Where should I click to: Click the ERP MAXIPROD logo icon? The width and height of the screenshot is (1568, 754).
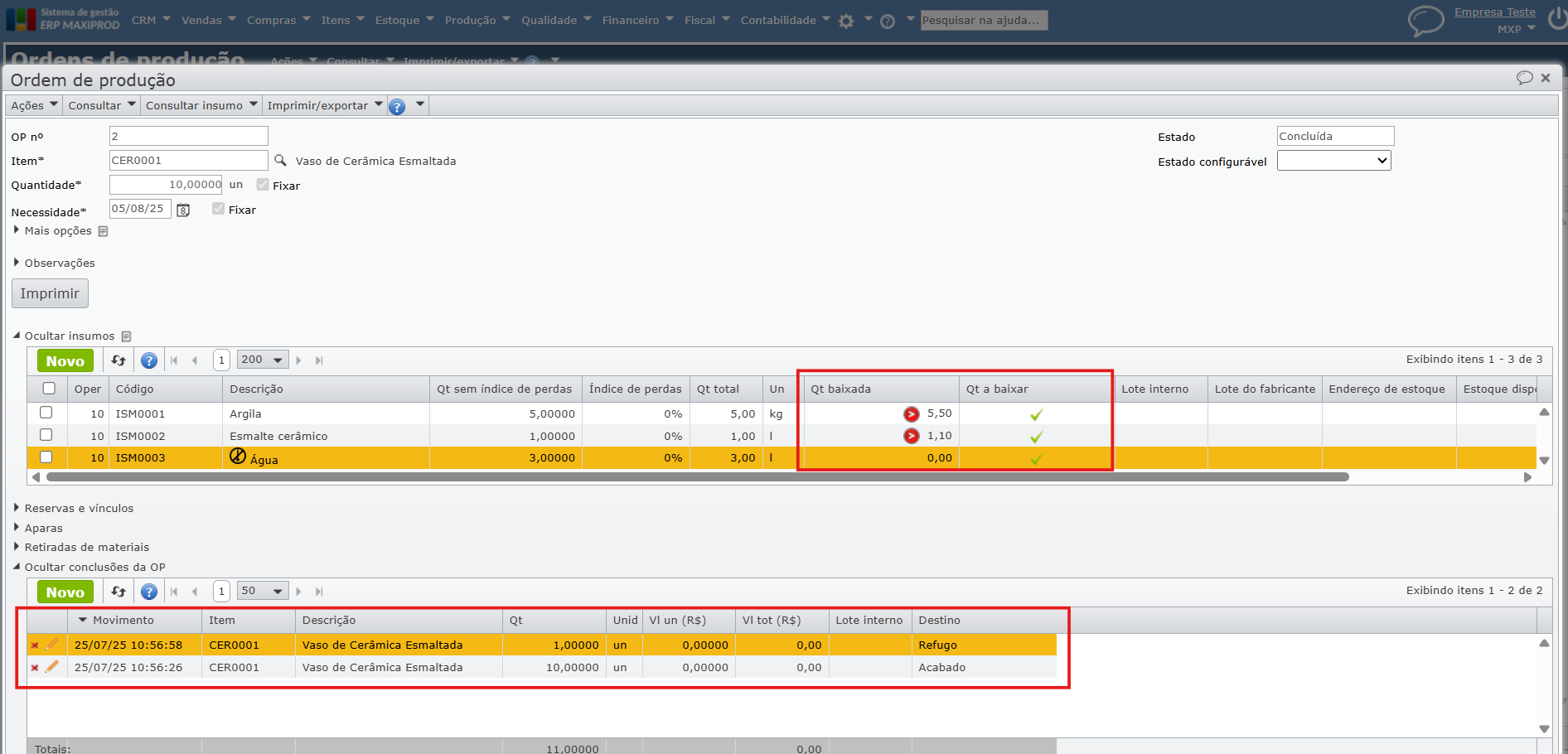(x=21, y=19)
